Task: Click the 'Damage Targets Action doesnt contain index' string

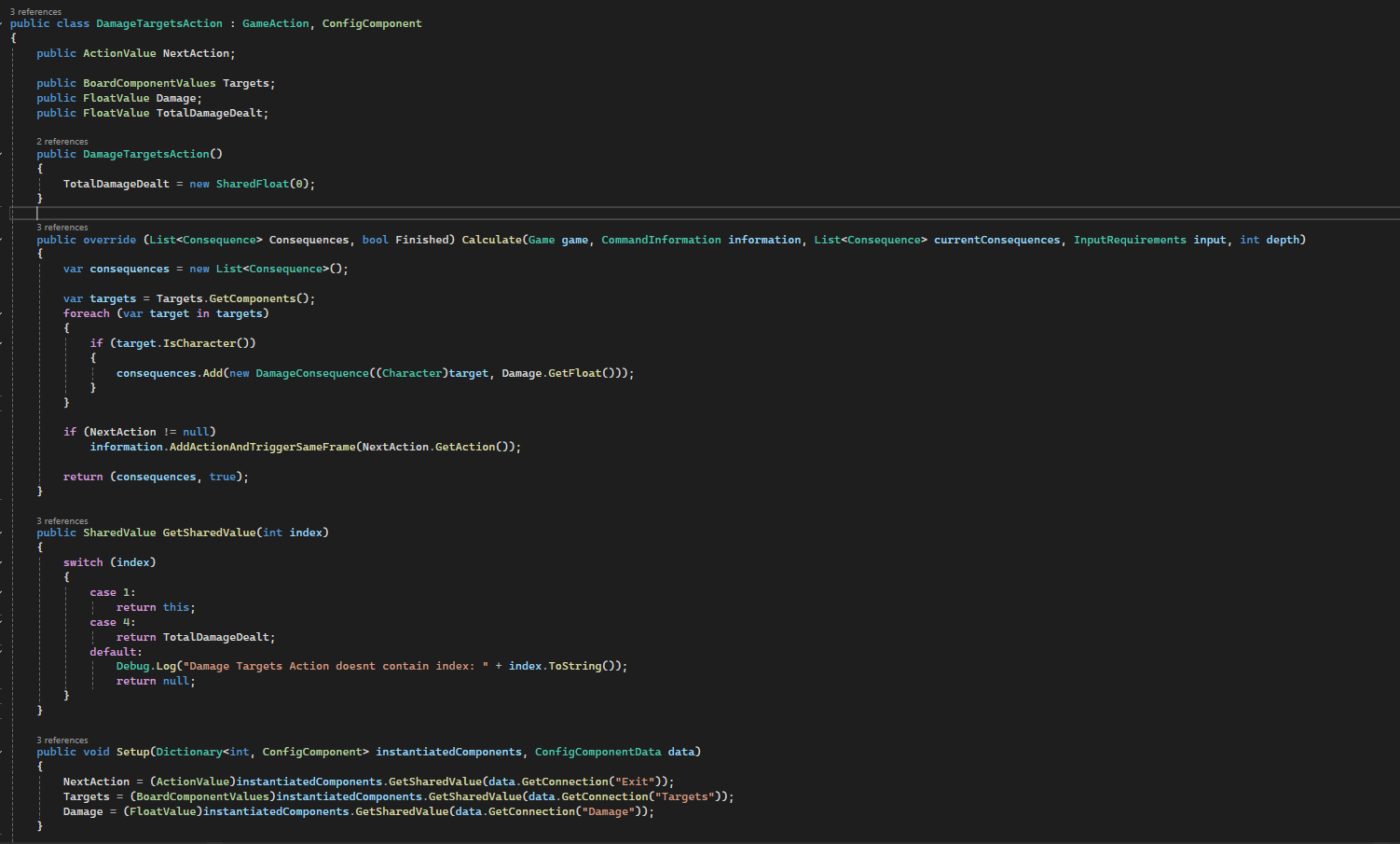Action: tap(336, 666)
